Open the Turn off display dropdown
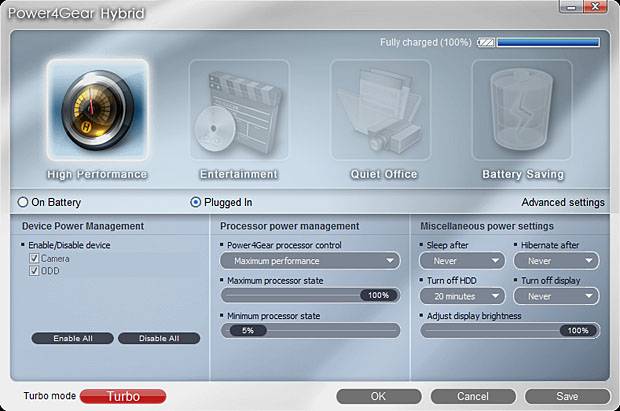Viewport: 620px width, 411px height. [556, 296]
